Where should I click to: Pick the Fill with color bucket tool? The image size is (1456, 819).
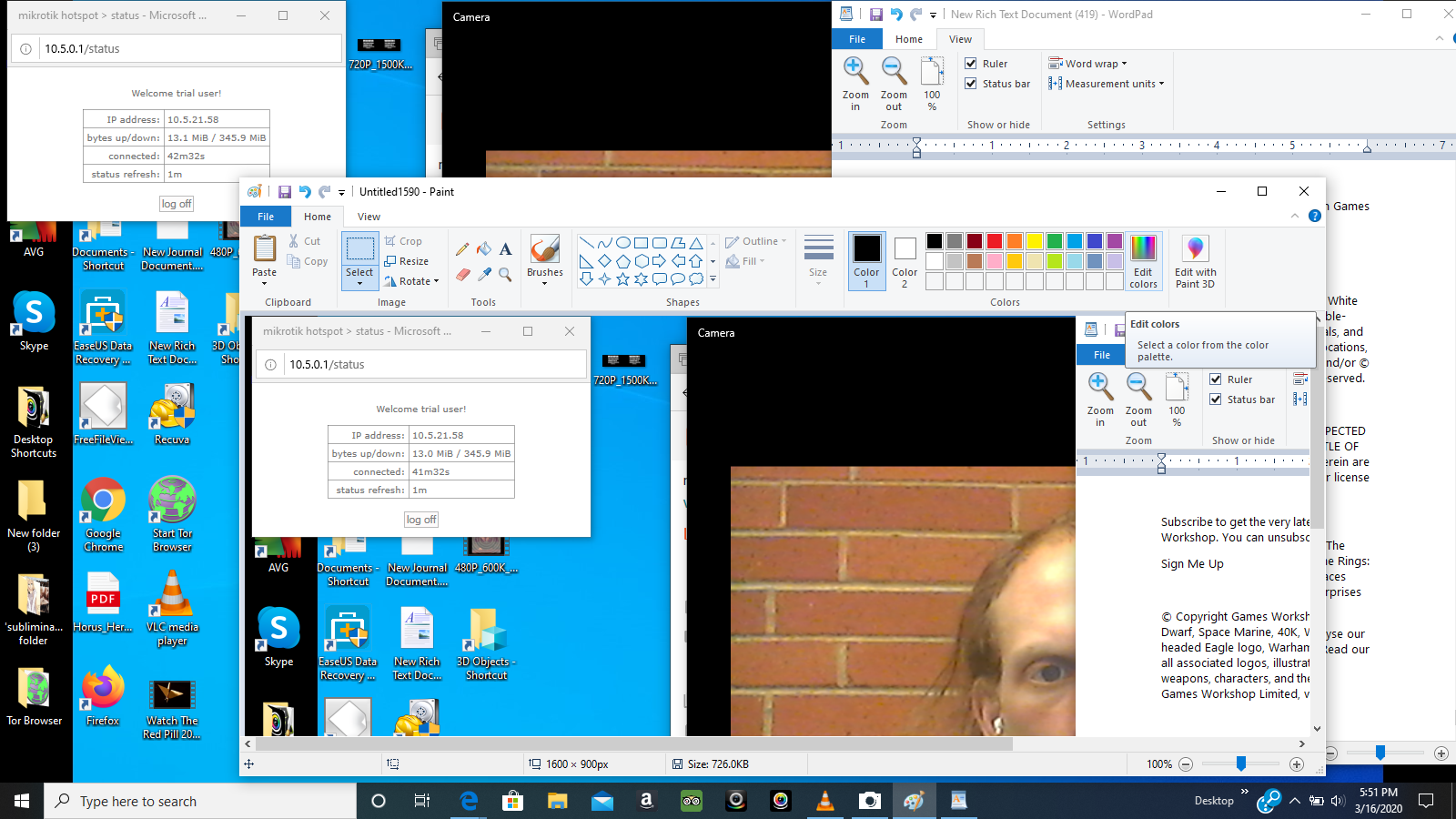pyautogui.click(x=484, y=249)
